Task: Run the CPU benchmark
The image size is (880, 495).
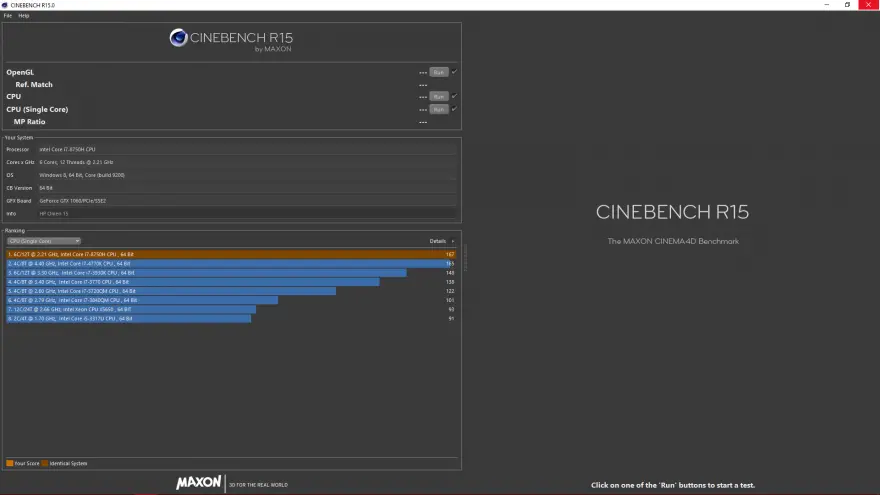Action: (438, 96)
